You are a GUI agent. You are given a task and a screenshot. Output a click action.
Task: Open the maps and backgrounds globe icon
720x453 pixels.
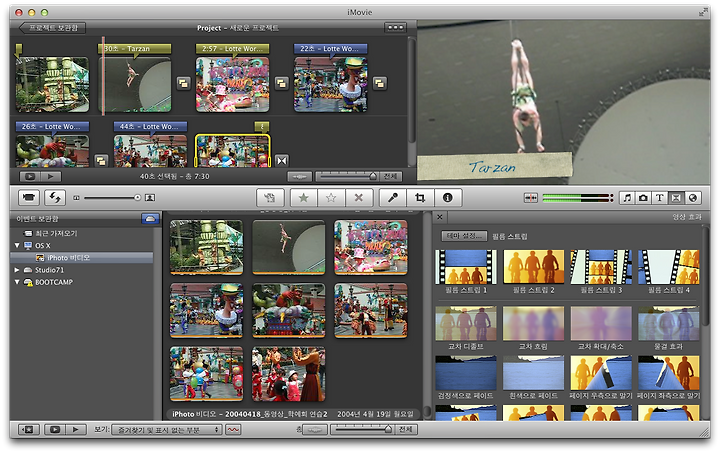click(x=692, y=198)
